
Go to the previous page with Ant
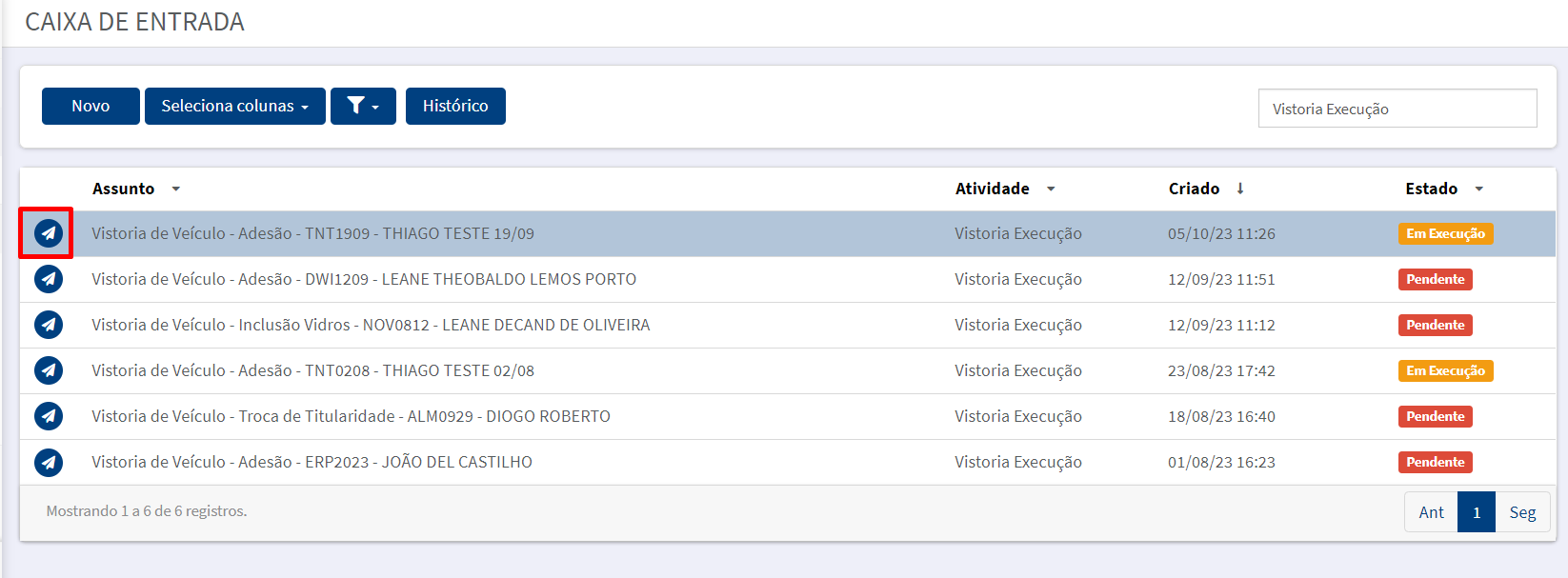(x=1431, y=512)
